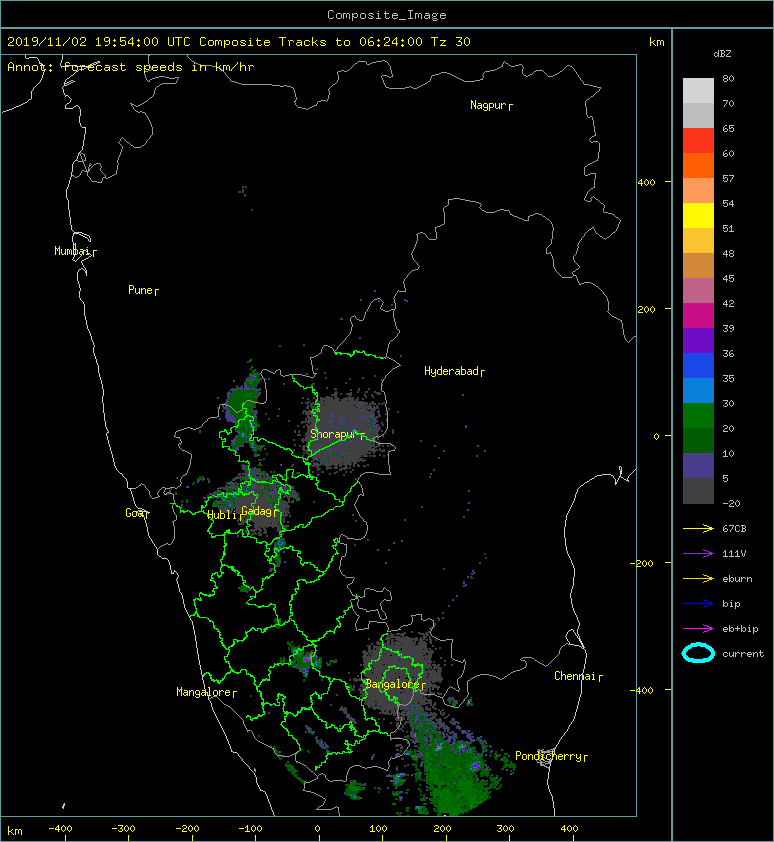Pick the orange 60 dBZ swatch

click(x=698, y=165)
